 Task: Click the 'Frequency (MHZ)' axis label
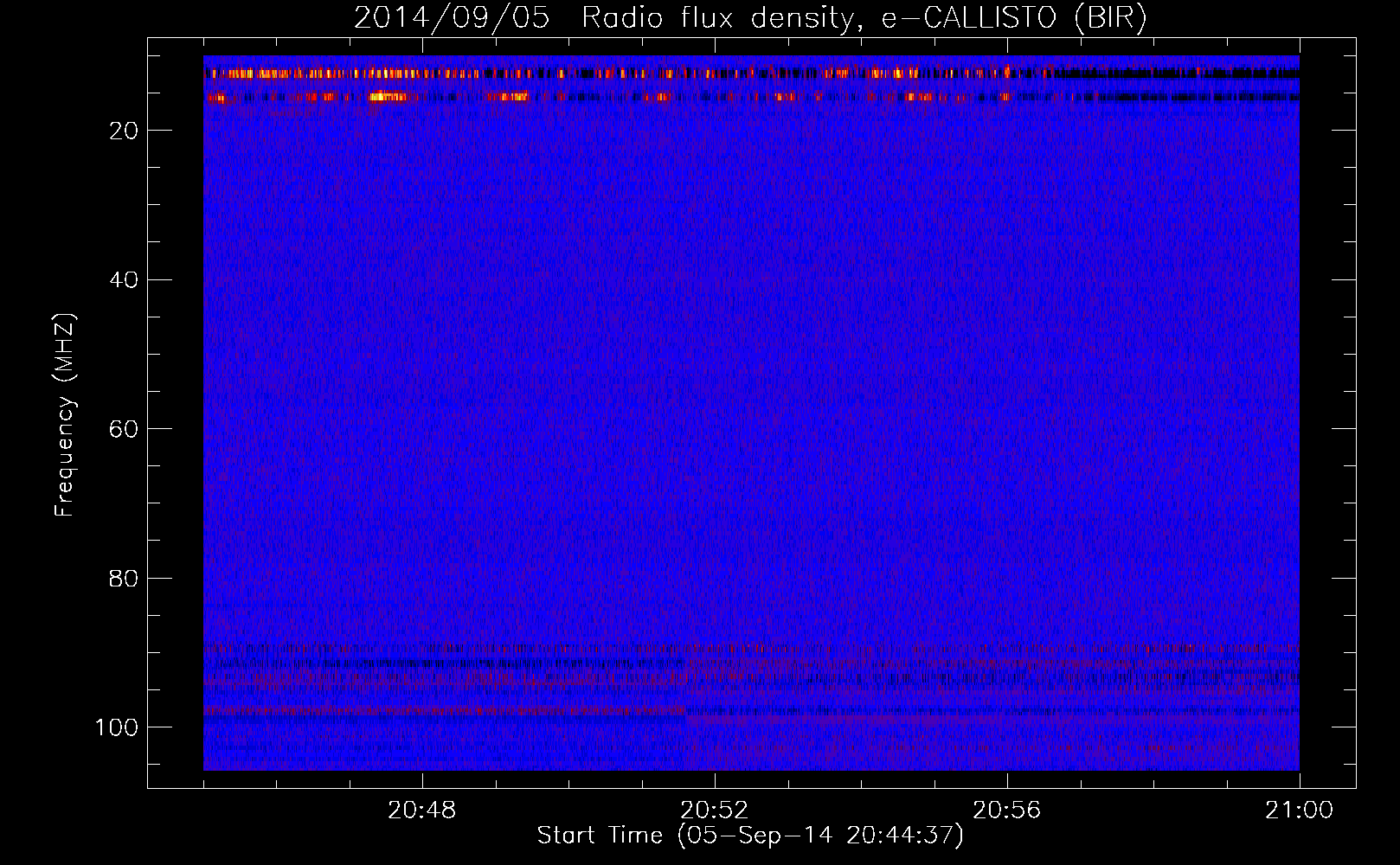pyautogui.click(x=66, y=414)
